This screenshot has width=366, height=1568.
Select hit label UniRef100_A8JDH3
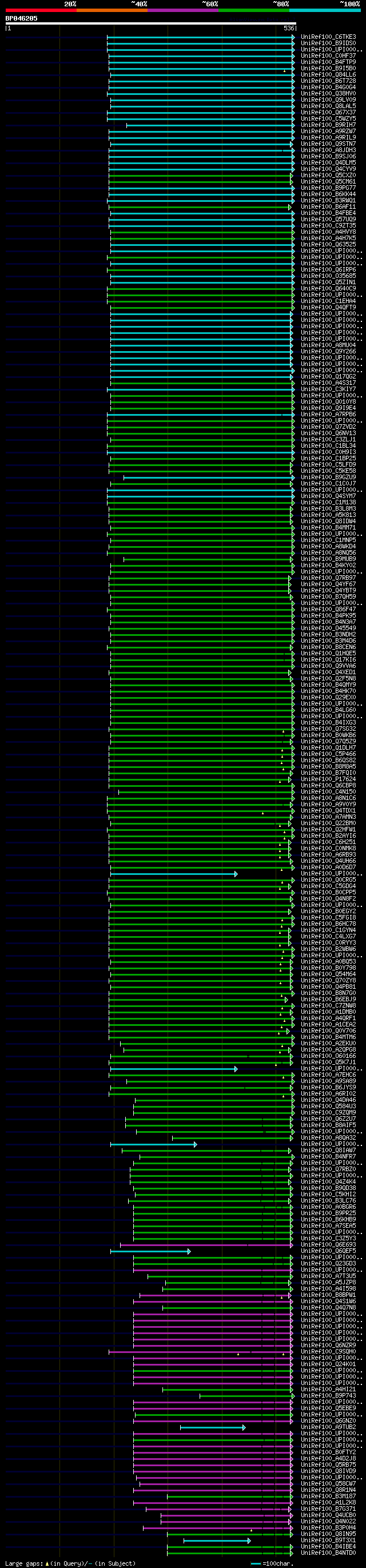[328, 150]
